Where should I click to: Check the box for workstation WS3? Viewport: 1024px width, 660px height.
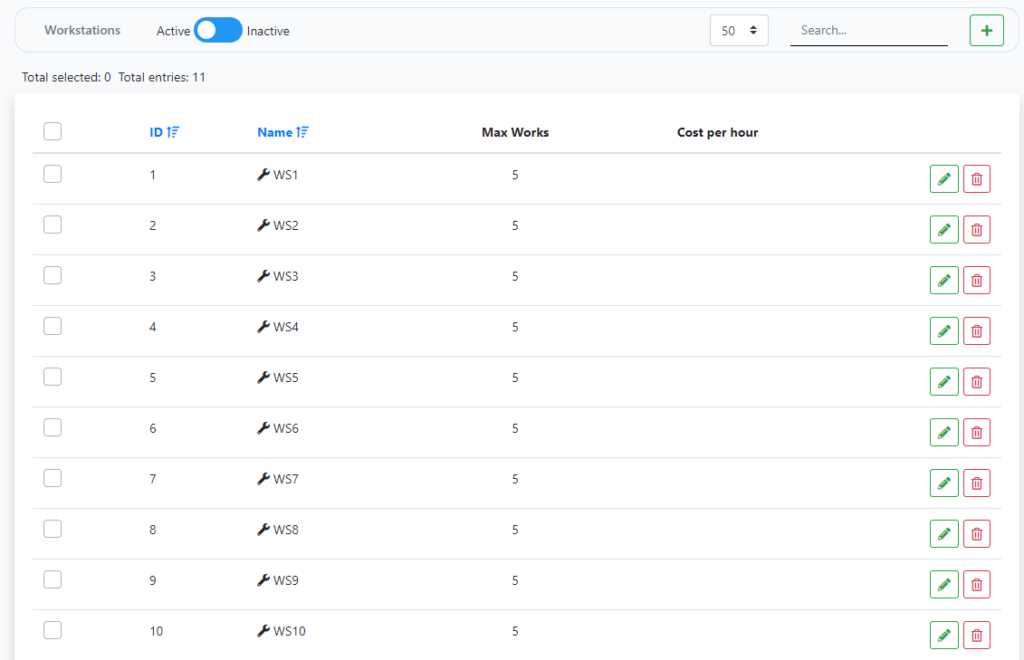(53, 275)
